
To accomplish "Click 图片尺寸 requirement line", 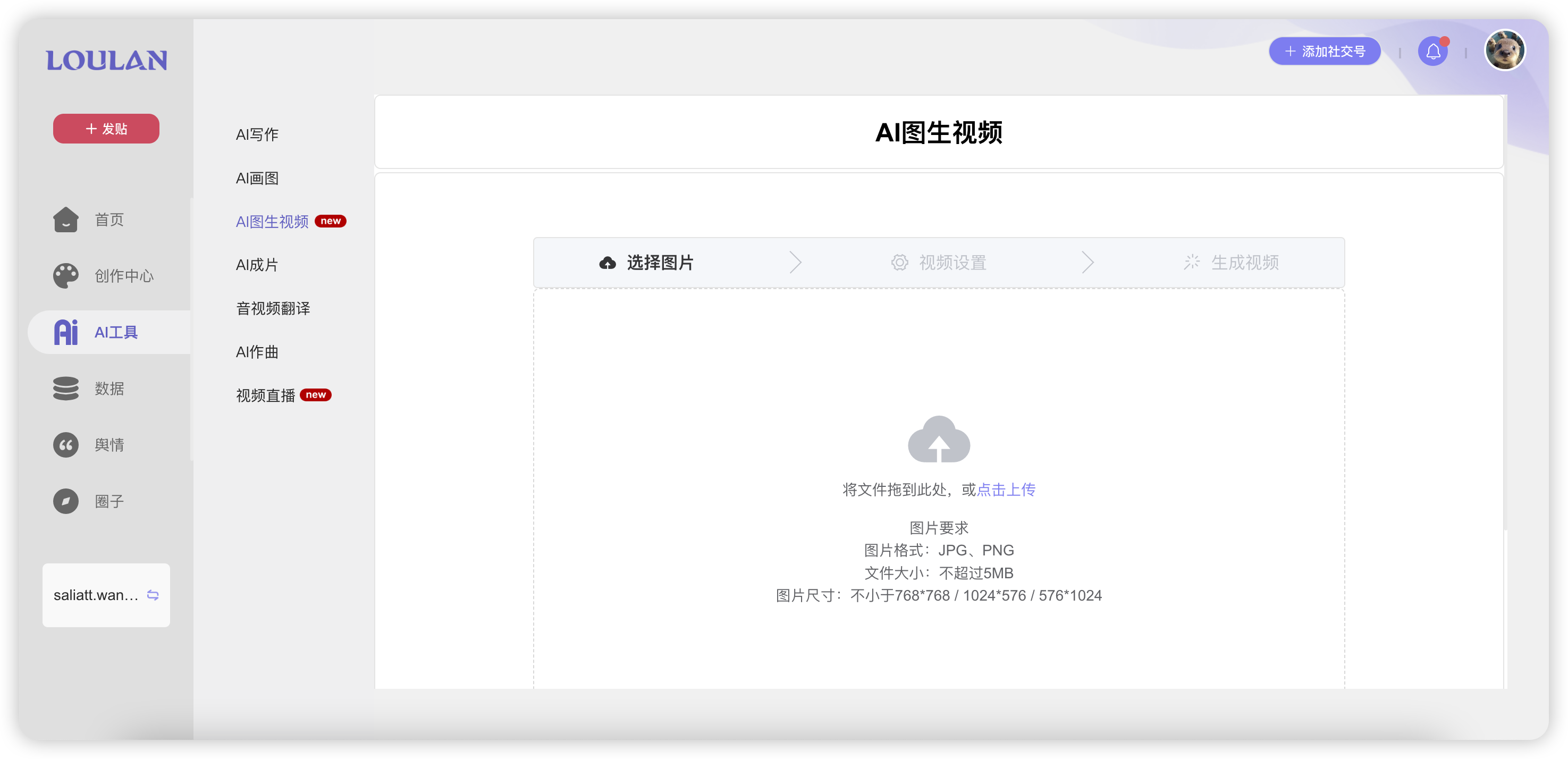I will point(939,595).
